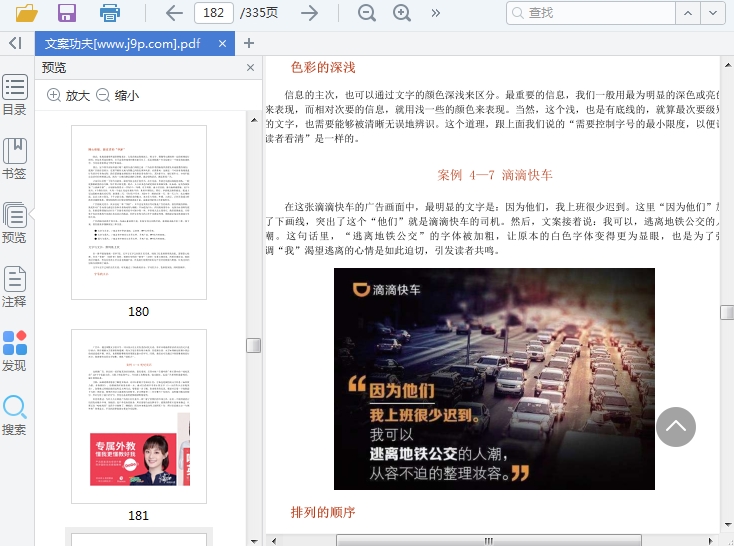The height and width of the screenshot is (546, 734).
Task: Go to the next page arrow
Action: 309,13
